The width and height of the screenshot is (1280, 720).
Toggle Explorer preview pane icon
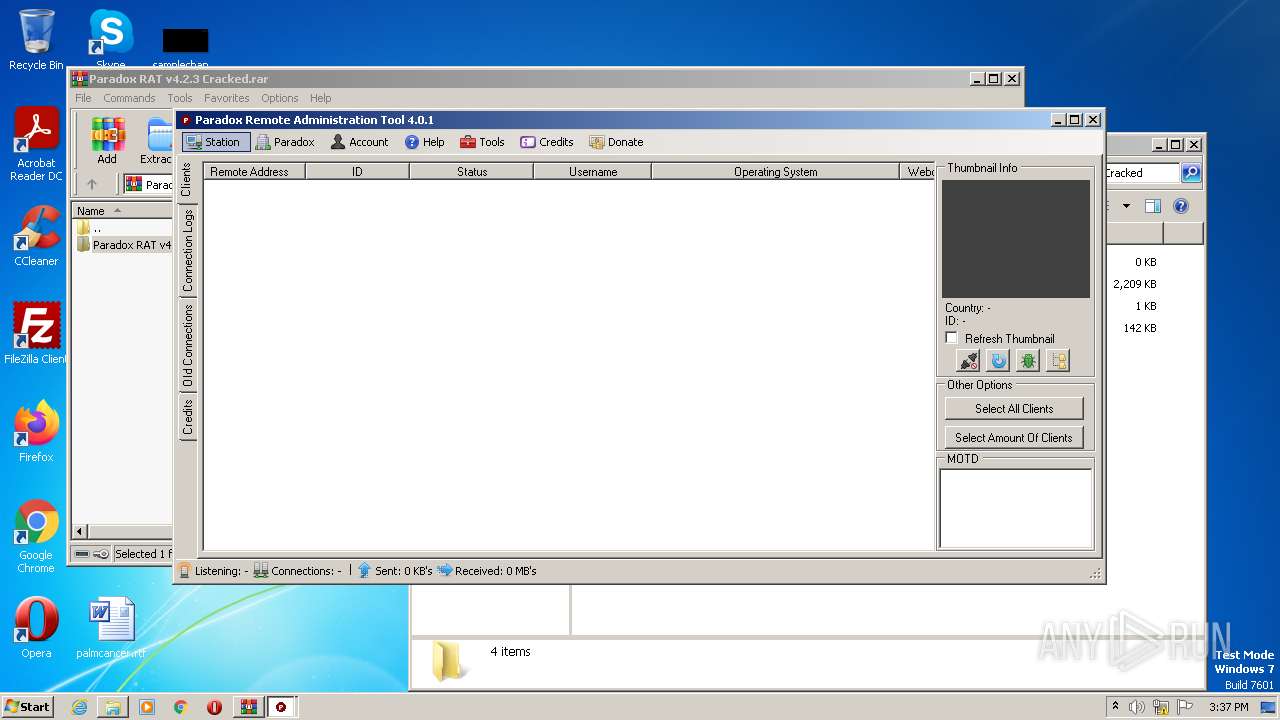coord(1152,206)
